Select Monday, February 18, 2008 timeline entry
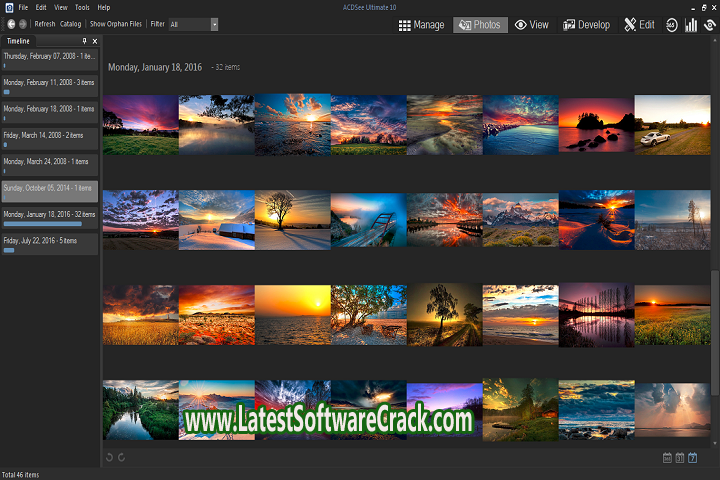This screenshot has width=720, height=480. (x=50, y=113)
